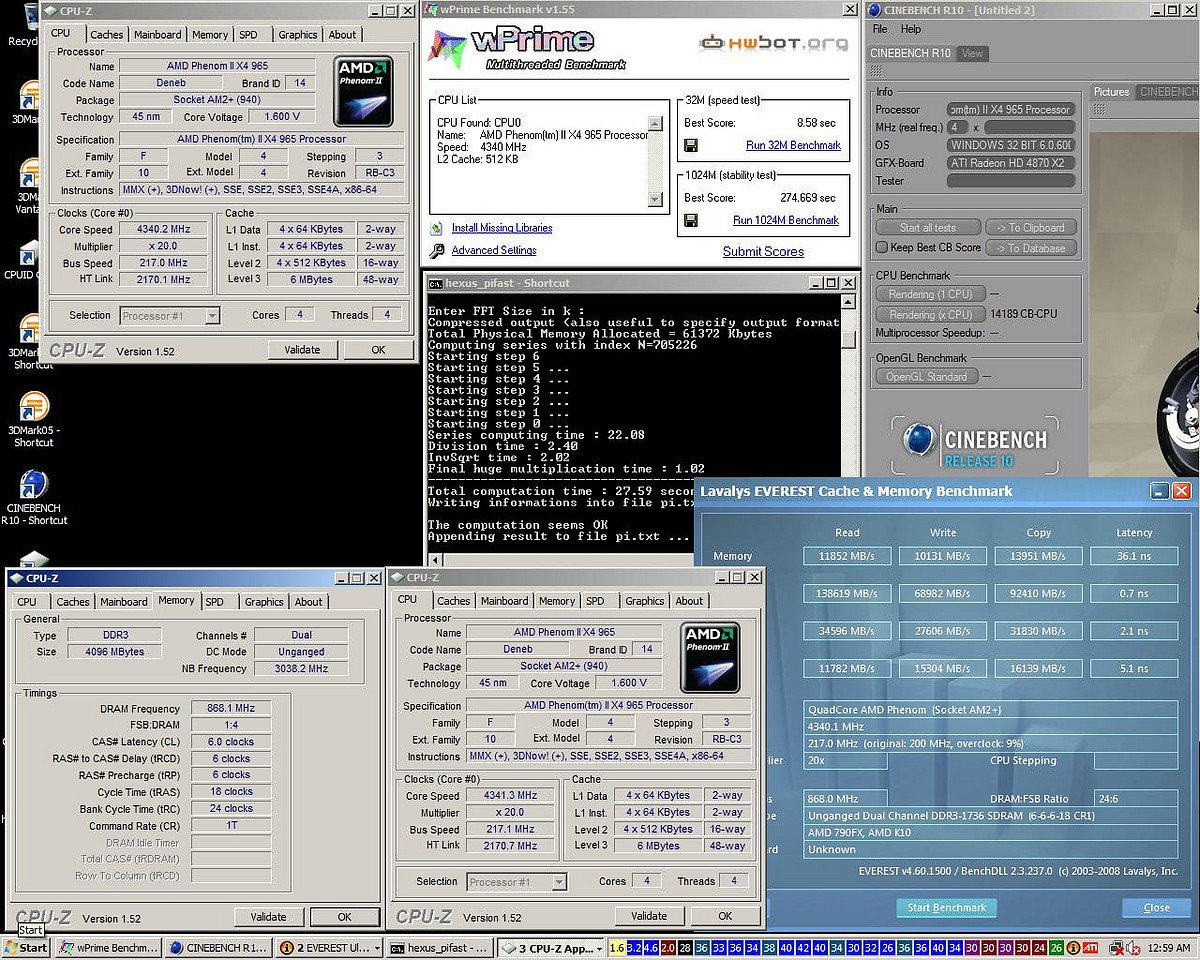Click OK in Memory CPU-Z window
The width and height of the screenshot is (1200, 960).
(x=344, y=917)
